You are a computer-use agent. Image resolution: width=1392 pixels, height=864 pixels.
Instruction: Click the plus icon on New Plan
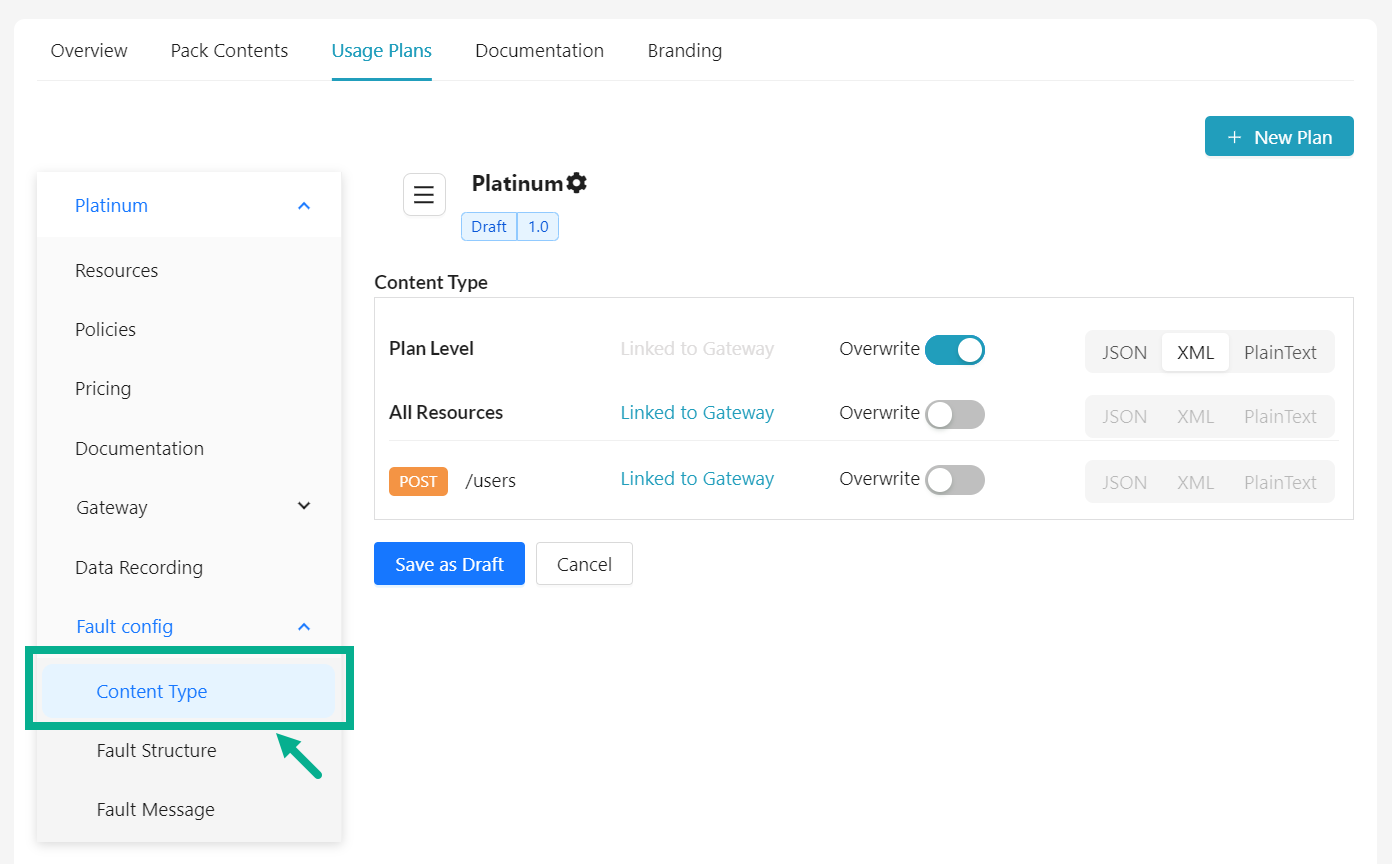tap(1234, 136)
